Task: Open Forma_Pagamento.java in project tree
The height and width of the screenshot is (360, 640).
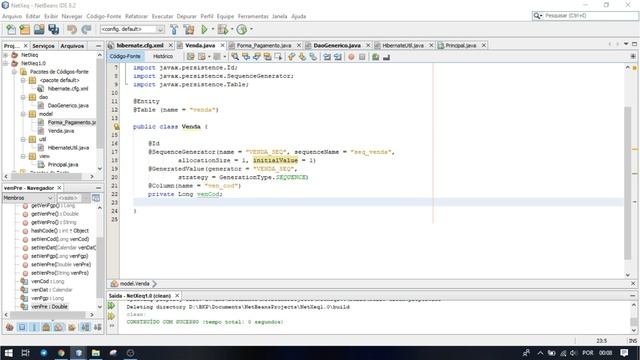Action: pos(71,122)
